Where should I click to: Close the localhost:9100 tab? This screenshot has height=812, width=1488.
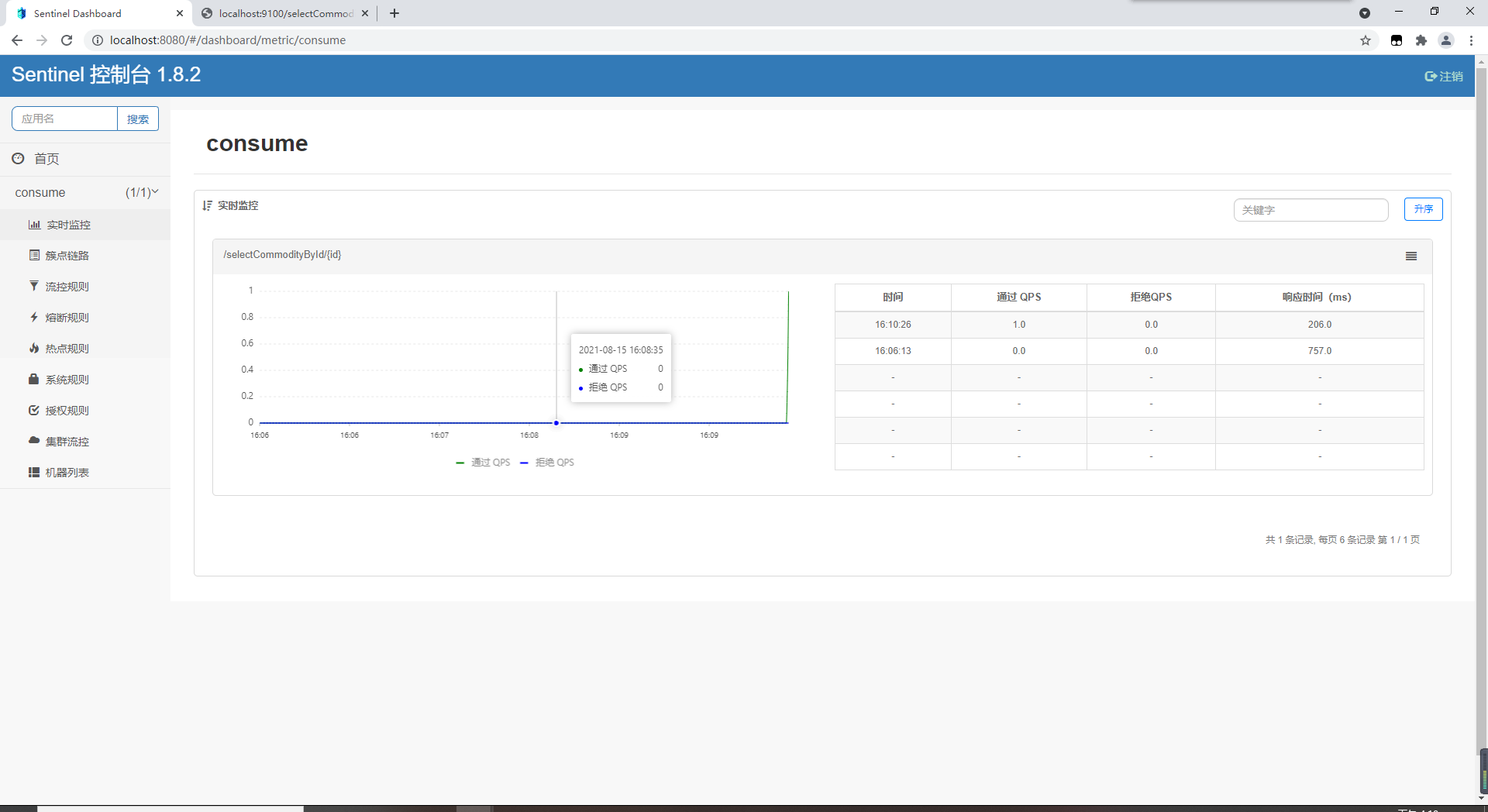click(365, 13)
